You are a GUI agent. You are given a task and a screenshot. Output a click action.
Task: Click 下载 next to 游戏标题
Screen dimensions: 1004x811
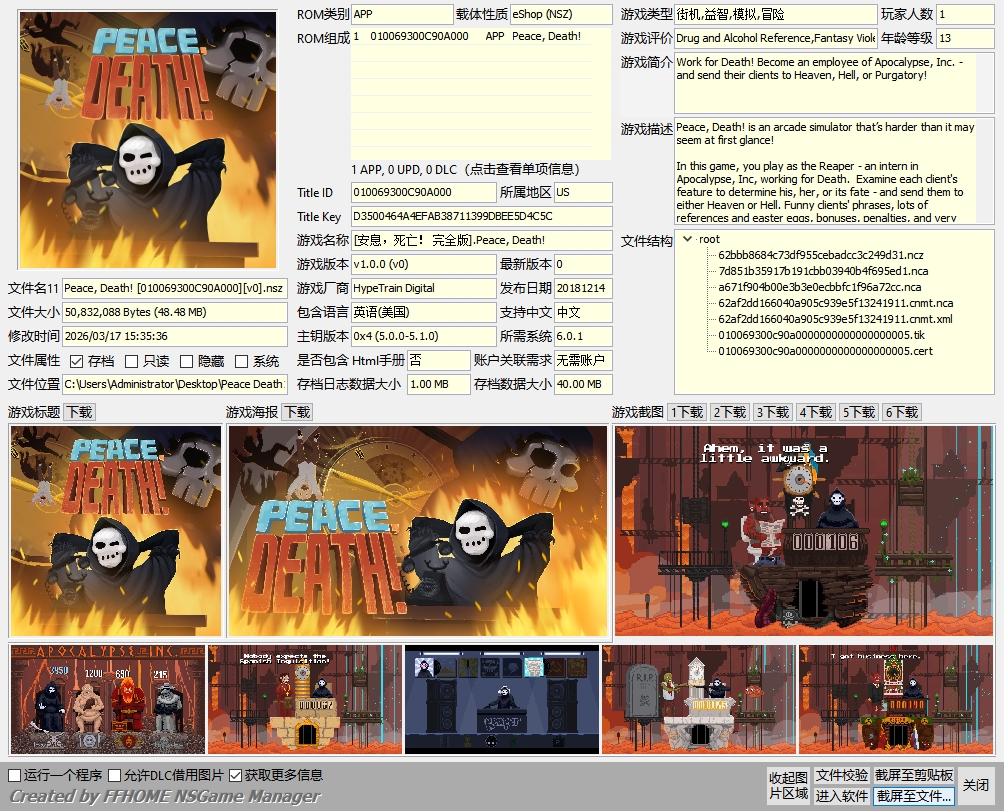tap(80, 412)
